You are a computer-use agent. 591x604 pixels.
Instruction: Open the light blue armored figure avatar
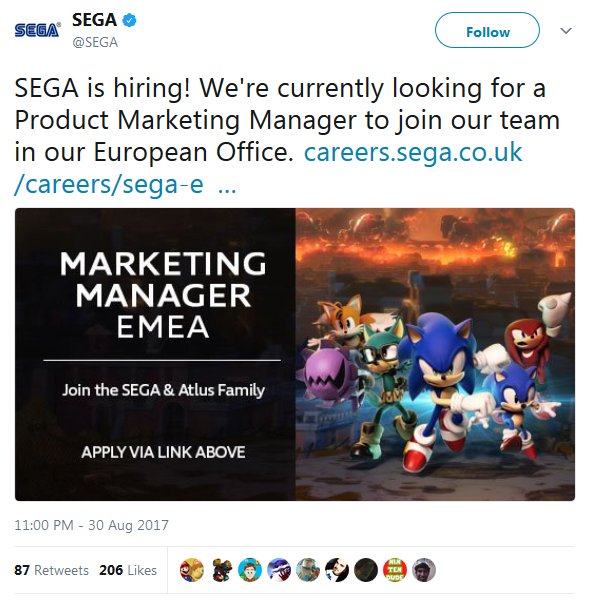pyautogui.click(x=308, y=570)
